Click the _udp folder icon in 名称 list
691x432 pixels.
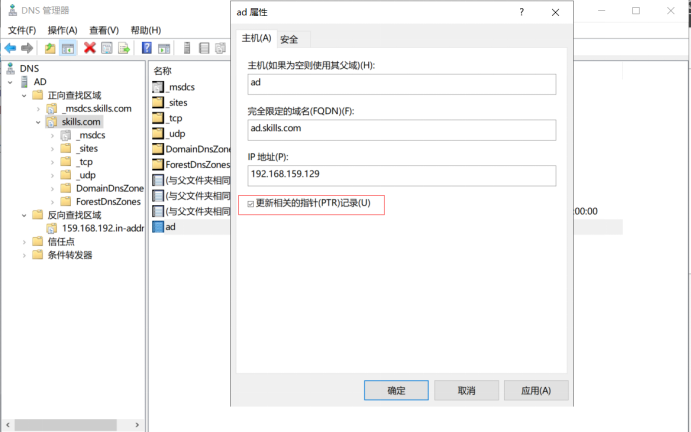click(158, 134)
